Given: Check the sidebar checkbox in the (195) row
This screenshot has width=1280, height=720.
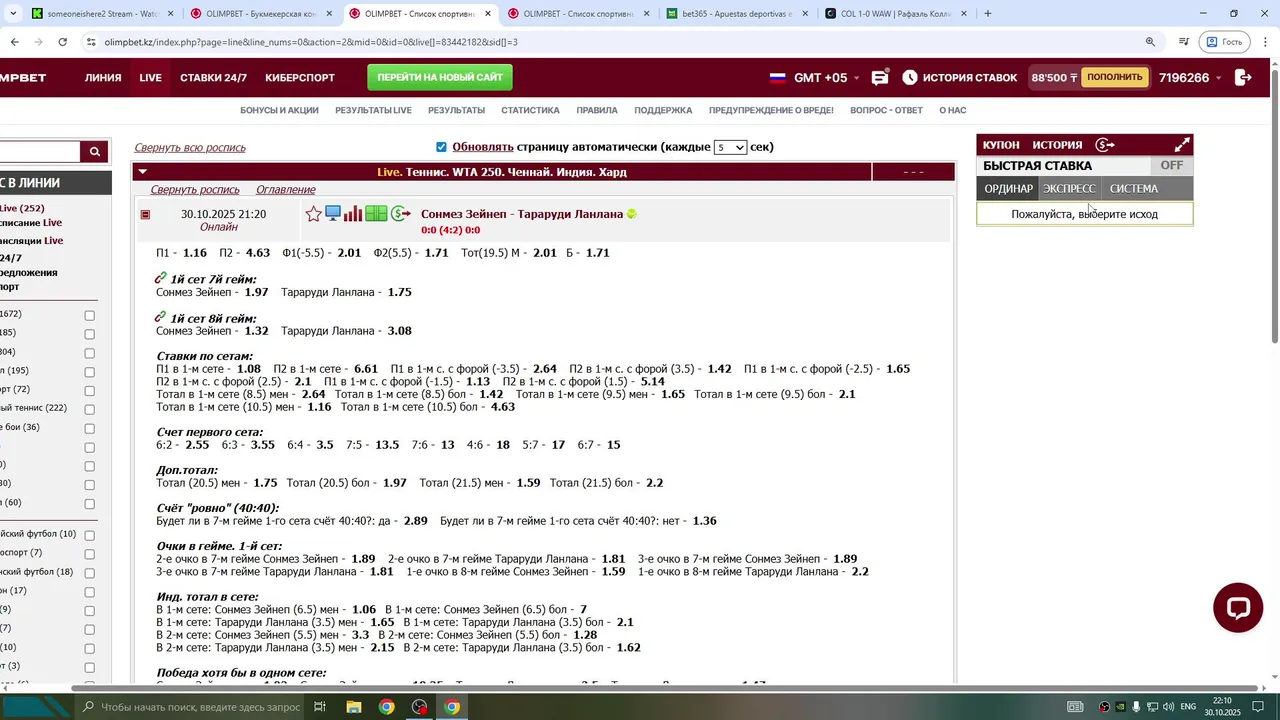Looking at the screenshot, I should [x=89, y=372].
